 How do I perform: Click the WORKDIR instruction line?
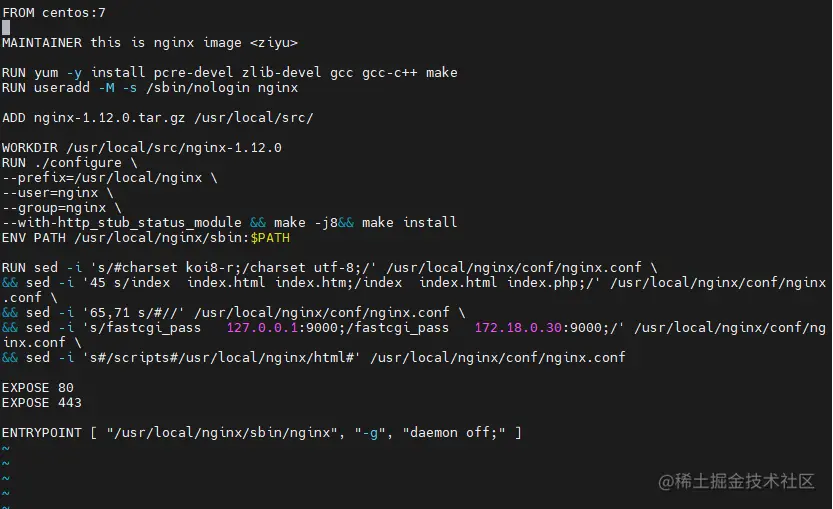(x=142, y=148)
